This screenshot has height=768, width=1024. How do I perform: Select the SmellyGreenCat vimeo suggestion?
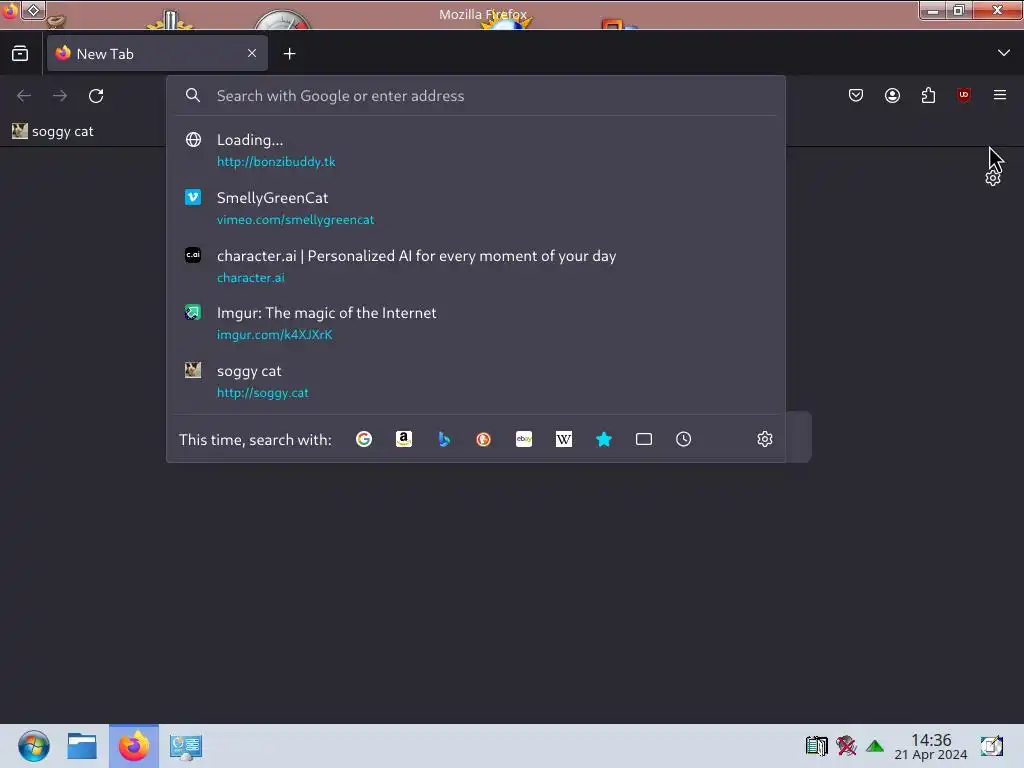pos(475,208)
